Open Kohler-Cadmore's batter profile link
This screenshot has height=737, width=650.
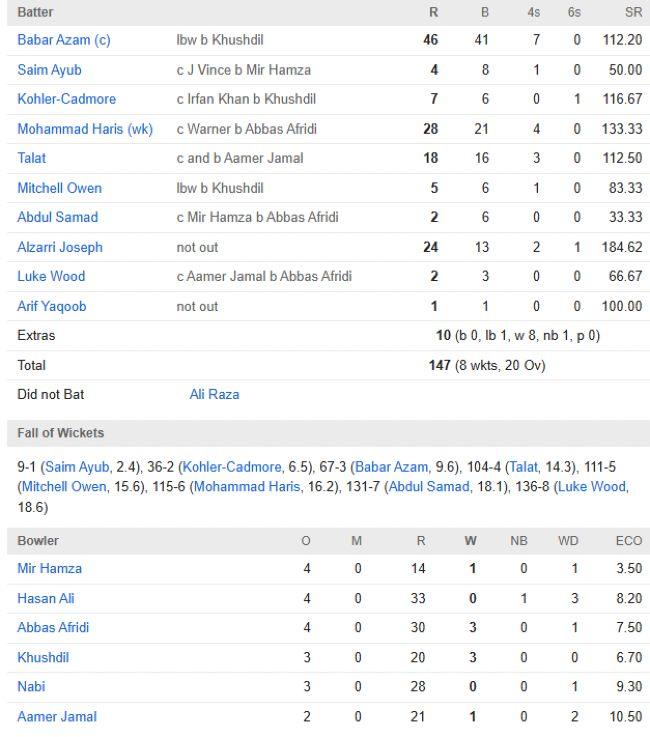pos(66,99)
